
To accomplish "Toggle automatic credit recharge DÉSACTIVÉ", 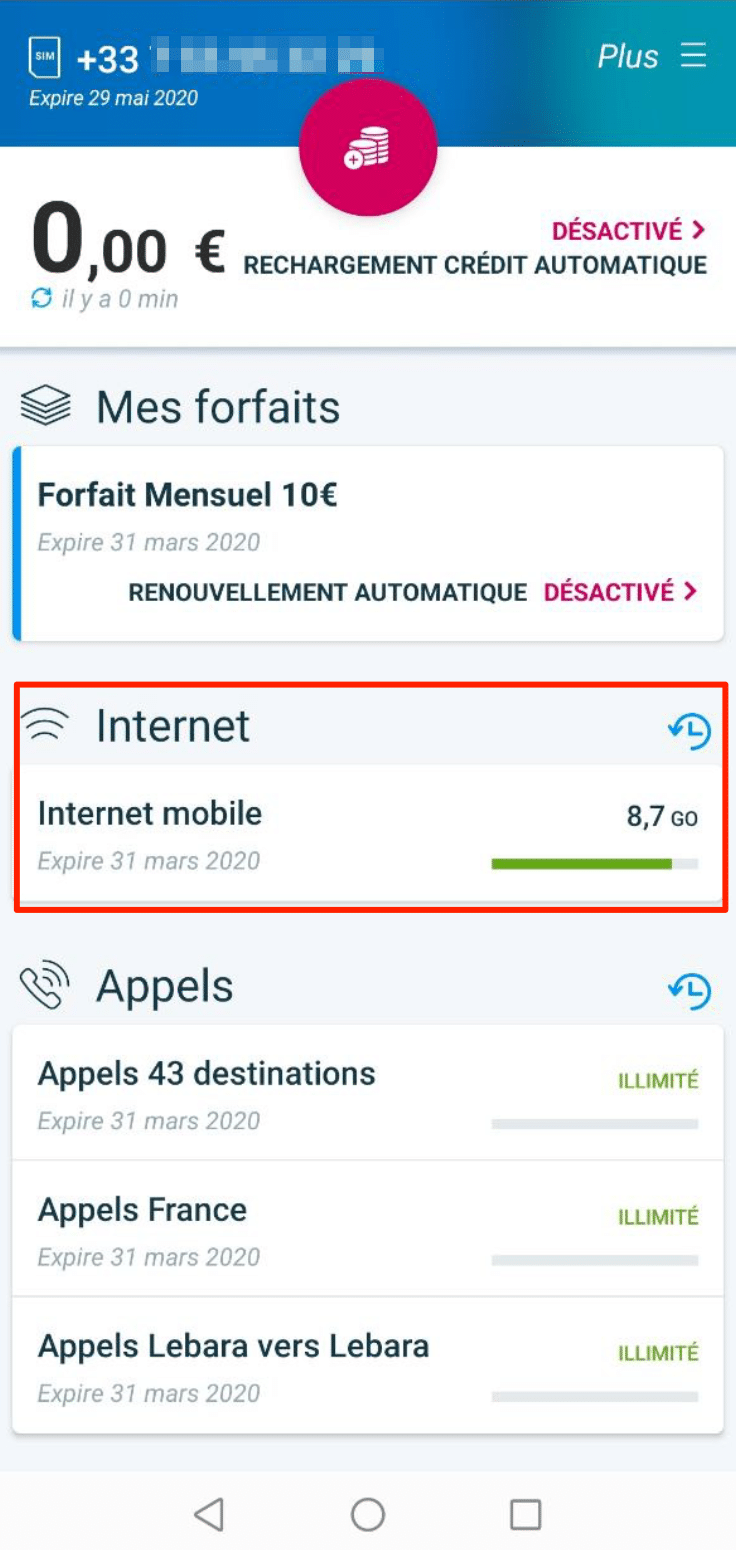I will [629, 231].
